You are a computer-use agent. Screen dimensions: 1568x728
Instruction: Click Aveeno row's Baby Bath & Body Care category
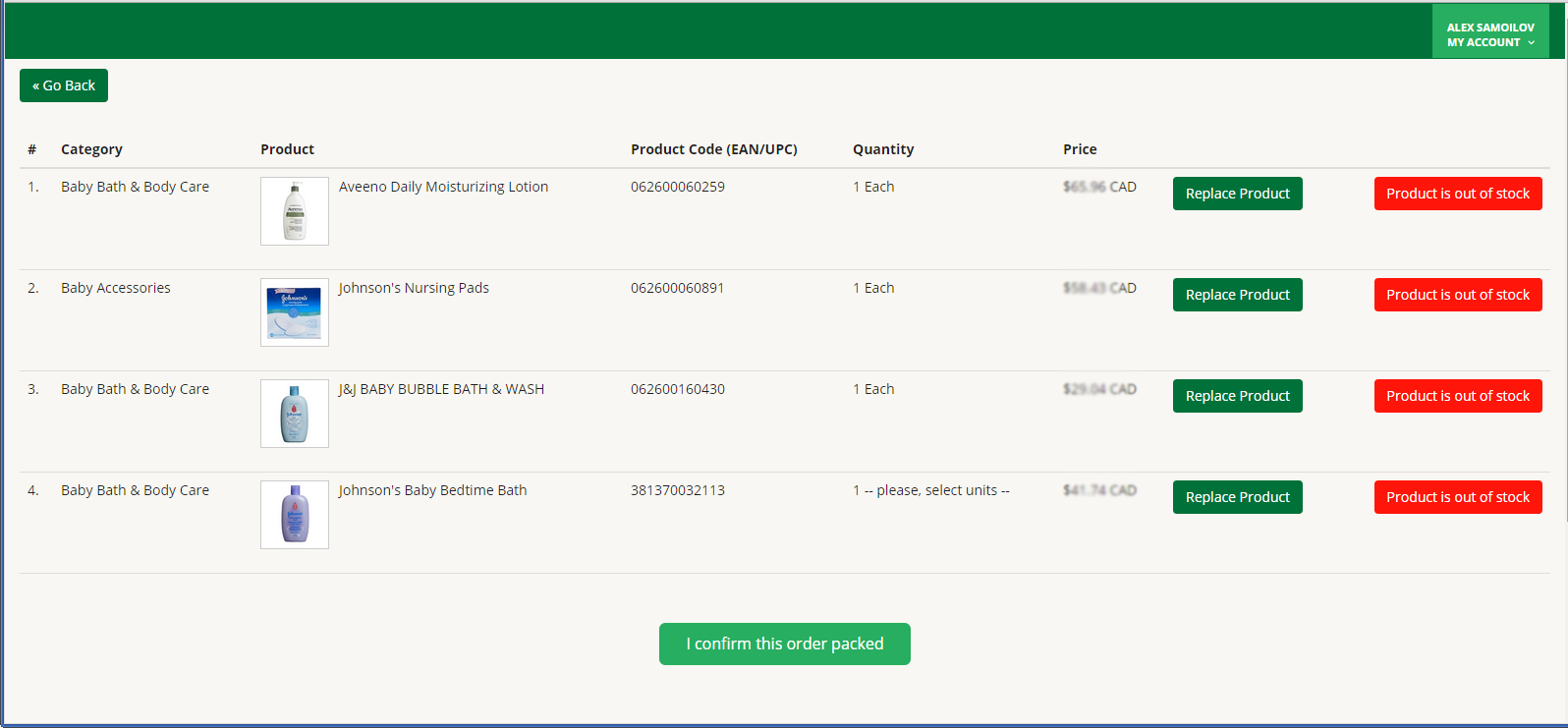pos(135,187)
